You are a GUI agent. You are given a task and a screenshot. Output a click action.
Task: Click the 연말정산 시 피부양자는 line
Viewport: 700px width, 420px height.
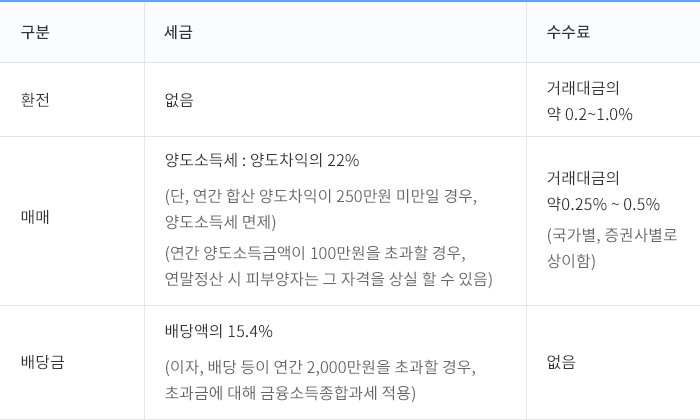(x=329, y=279)
